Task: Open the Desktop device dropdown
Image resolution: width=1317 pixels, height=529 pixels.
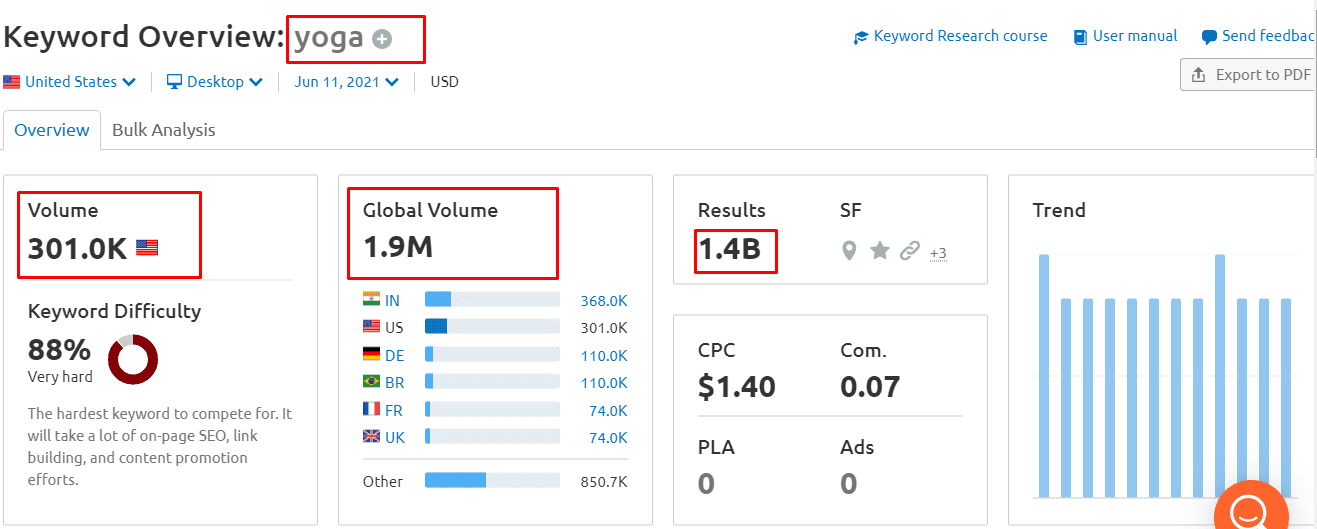Action: (x=215, y=82)
